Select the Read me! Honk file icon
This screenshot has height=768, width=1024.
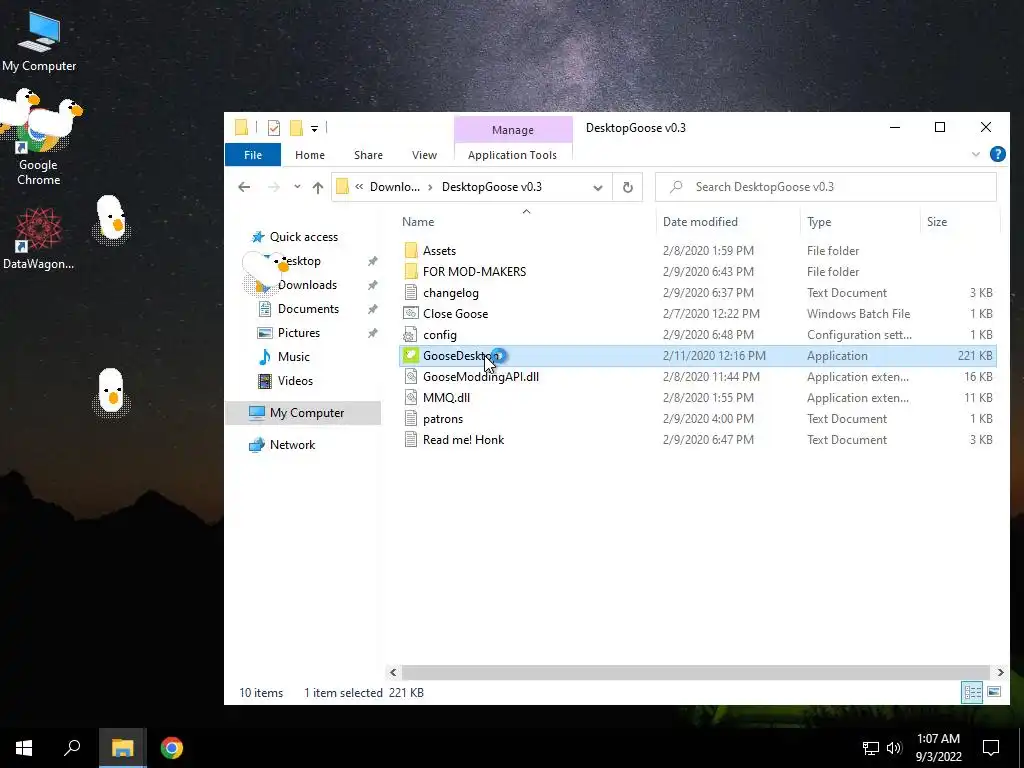[411, 440]
